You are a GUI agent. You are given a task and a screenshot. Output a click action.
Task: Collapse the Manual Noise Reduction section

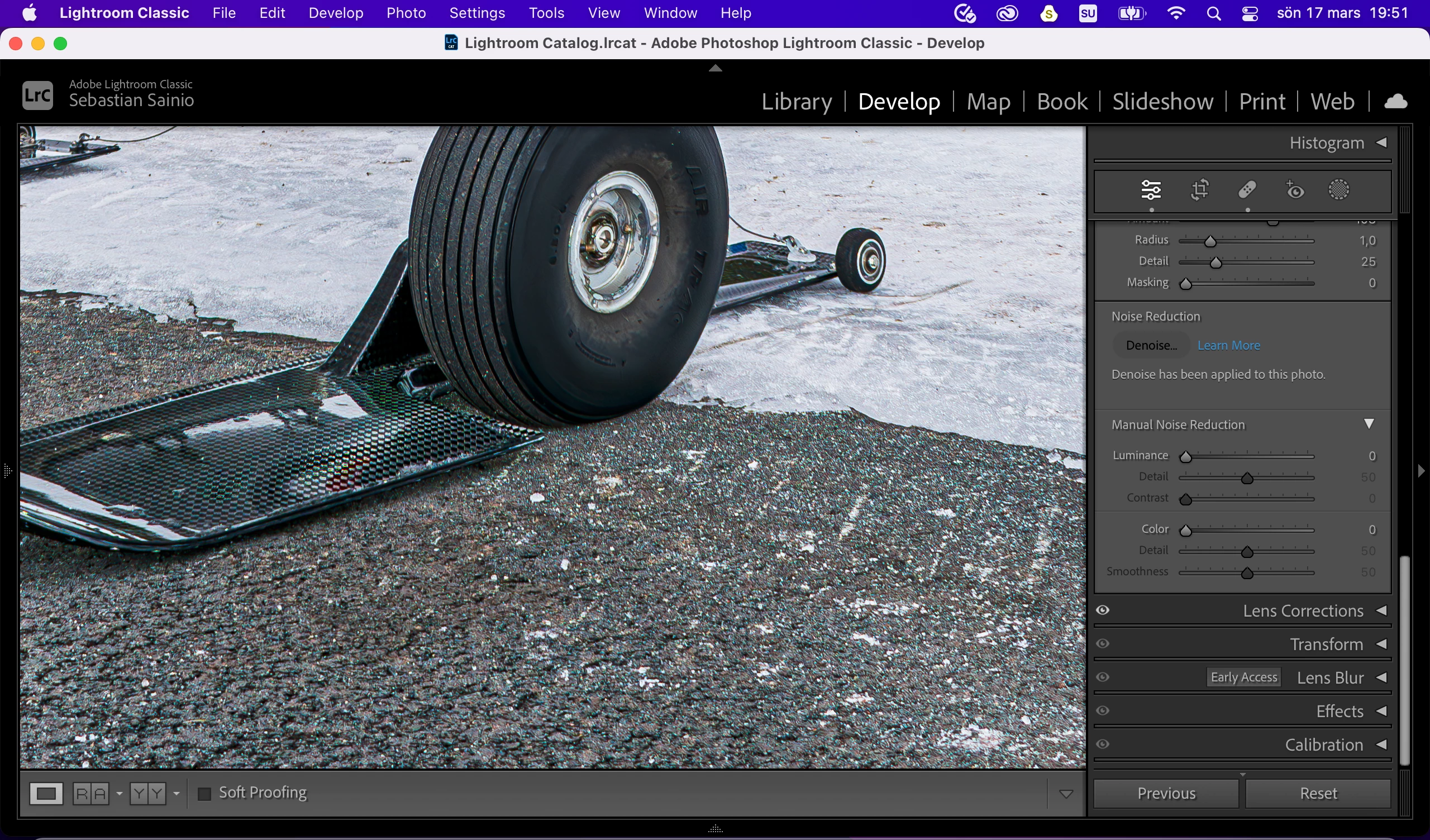point(1369,424)
